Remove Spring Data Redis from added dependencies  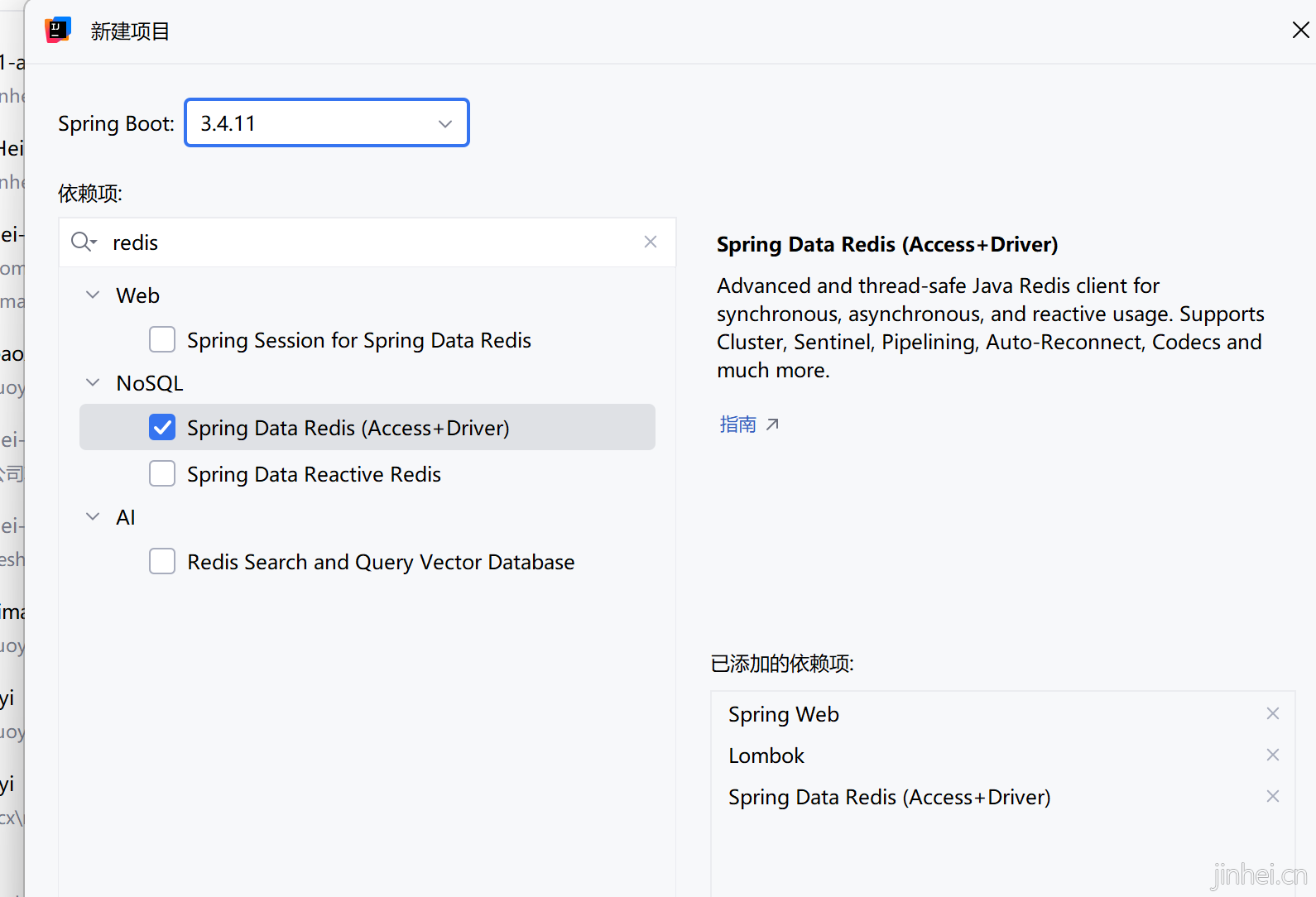(1273, 796)
